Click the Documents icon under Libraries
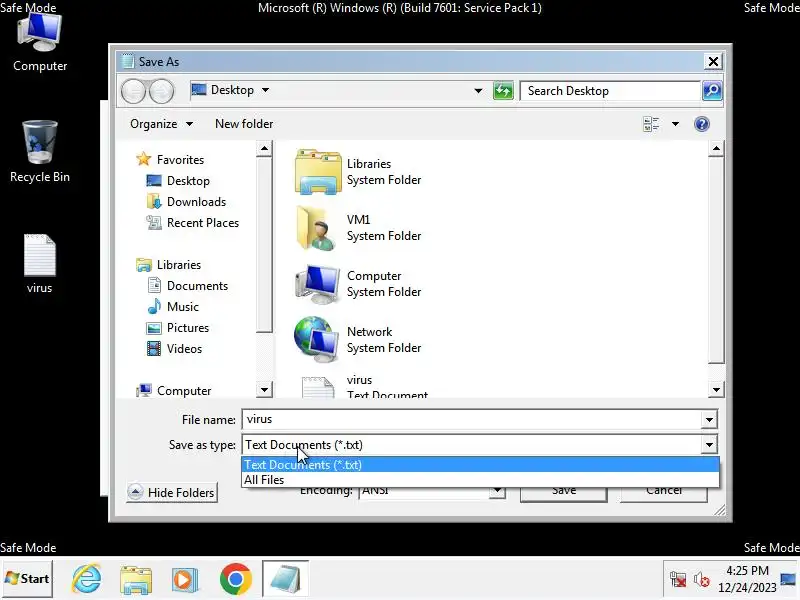Viewport: 800px width, 600px height. (x=154, y=285)
